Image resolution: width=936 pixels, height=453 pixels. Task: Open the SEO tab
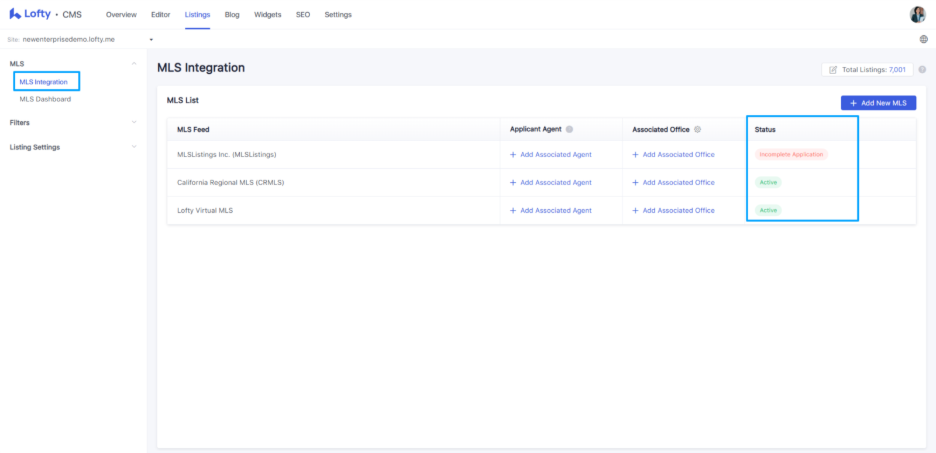tap(303, 15)
